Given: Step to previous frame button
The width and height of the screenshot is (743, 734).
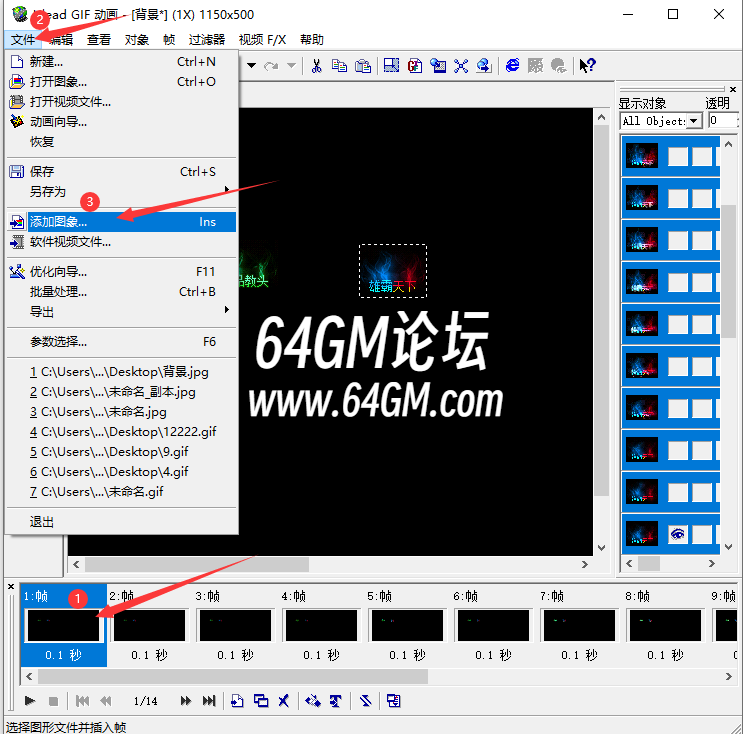Looking at the screenshot, I should [106, 700].
